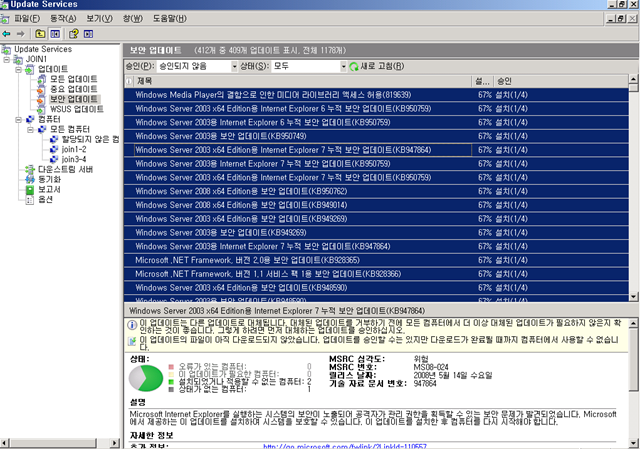Click the update list scroll down arrow

pyautogui.click(x=633, y=297)
